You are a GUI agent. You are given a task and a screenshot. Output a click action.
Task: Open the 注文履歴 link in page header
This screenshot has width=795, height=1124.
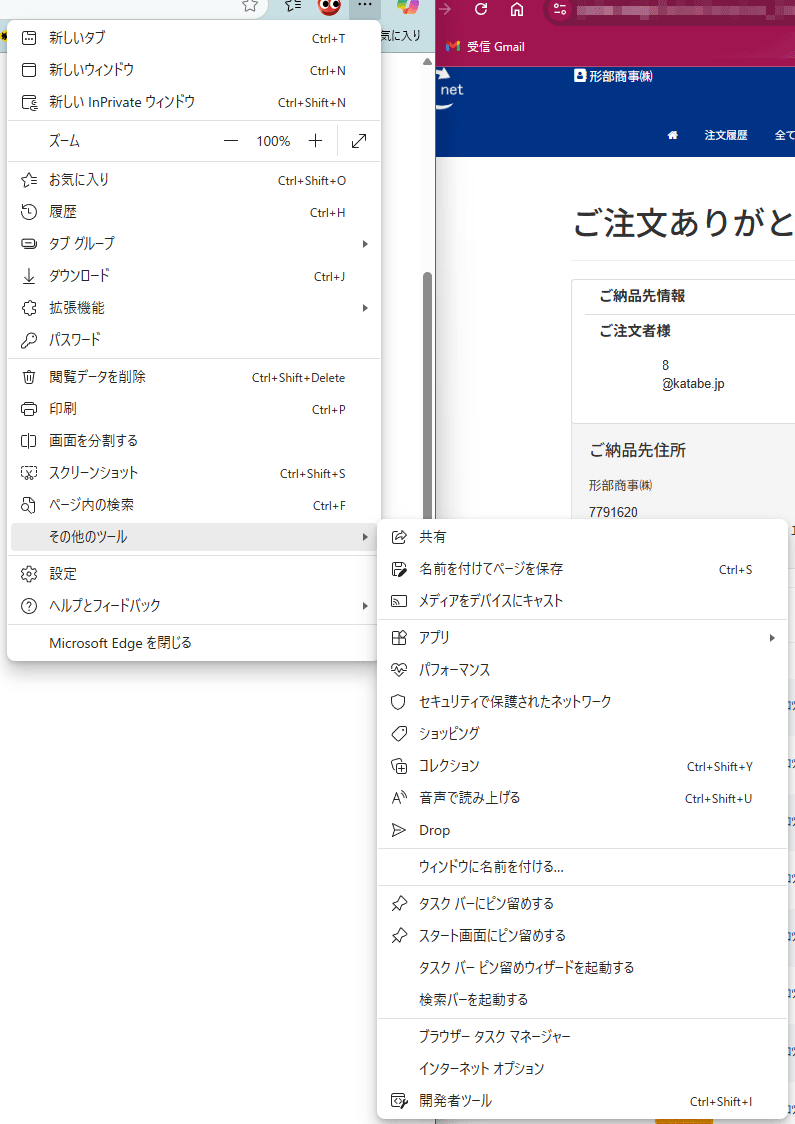726,135
